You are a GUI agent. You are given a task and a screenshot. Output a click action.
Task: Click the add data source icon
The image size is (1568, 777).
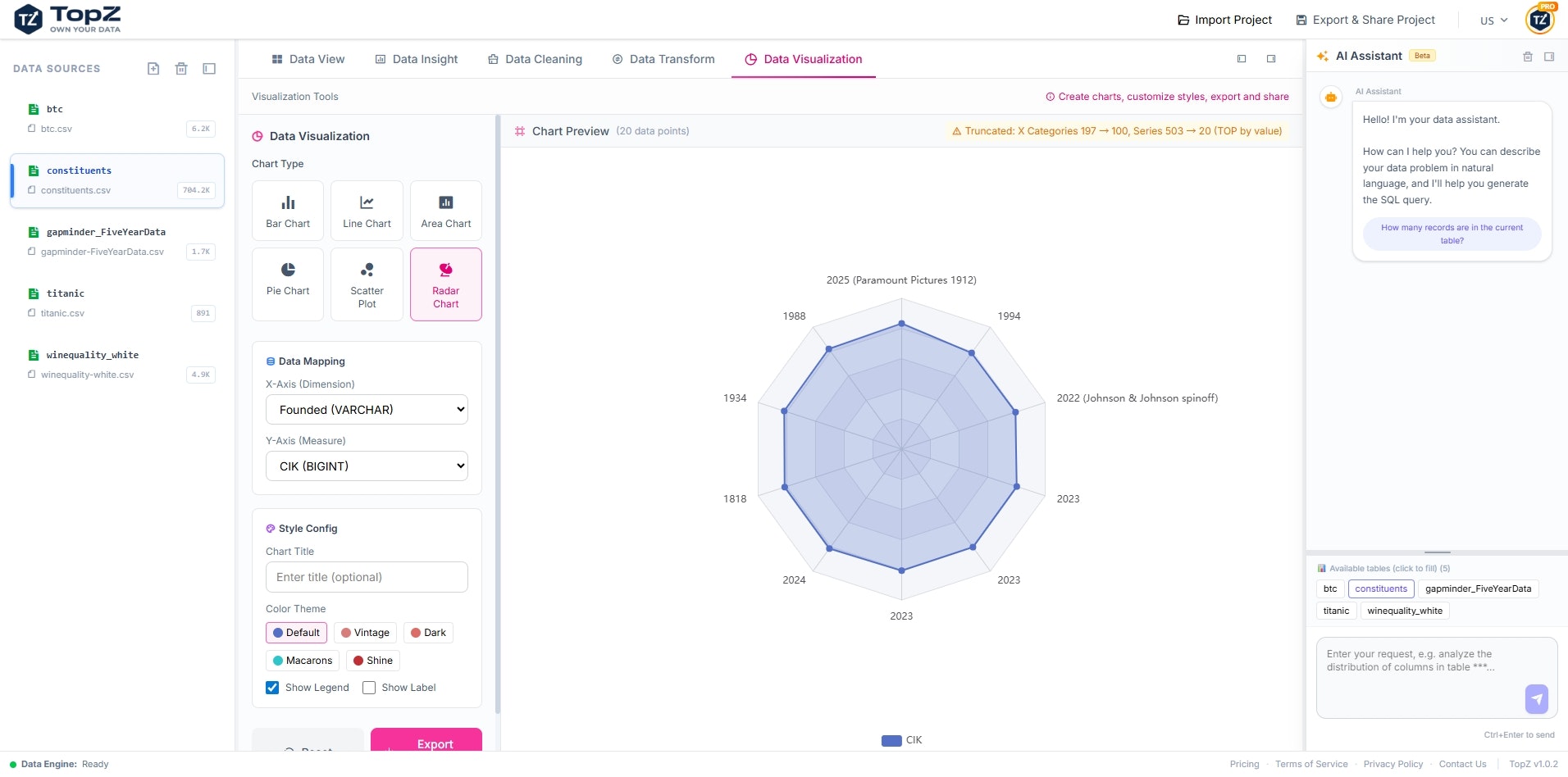[153, 69]
